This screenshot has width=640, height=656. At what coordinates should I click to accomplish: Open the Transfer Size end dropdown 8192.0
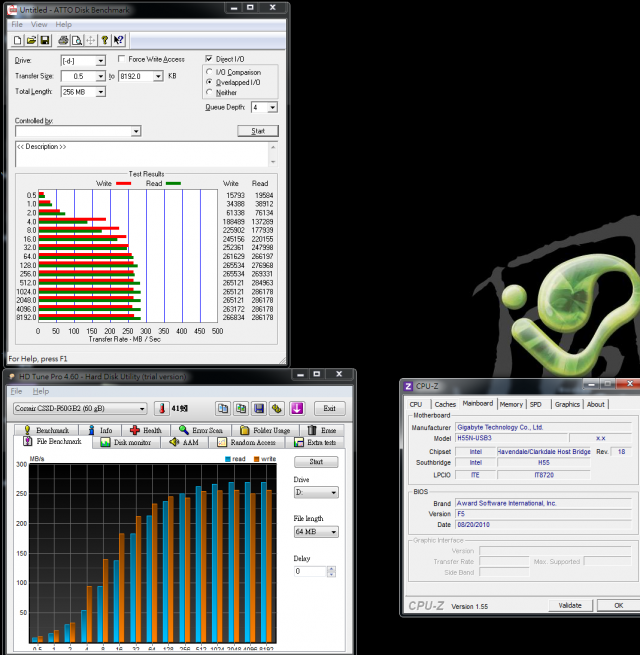pyautogui.click(x=158, y=76)
